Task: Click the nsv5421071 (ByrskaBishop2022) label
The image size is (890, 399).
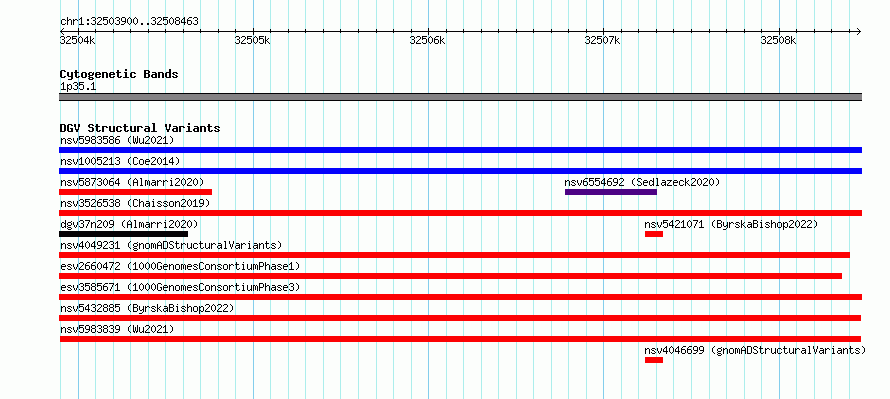Action: click(x=731, y=224)
